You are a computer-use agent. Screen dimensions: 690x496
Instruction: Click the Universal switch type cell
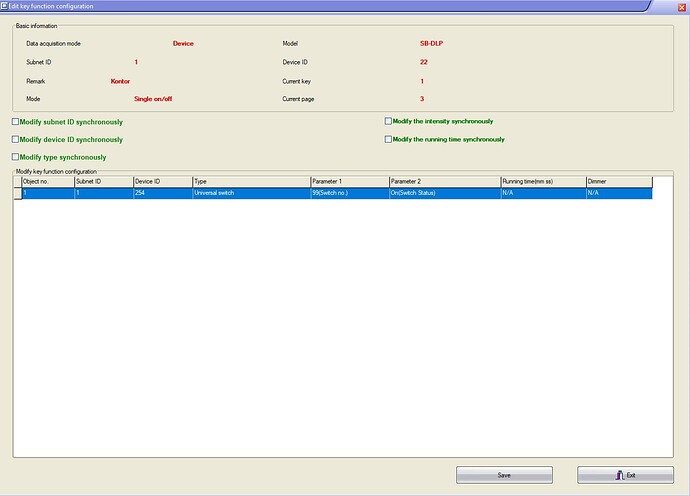251,193
